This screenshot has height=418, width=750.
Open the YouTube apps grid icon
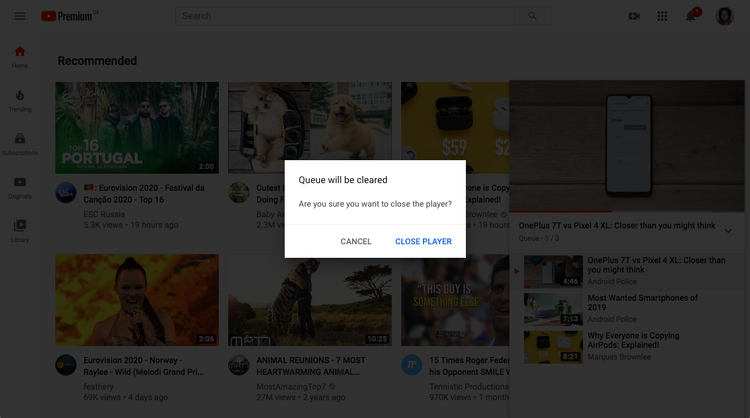(662, 16)
